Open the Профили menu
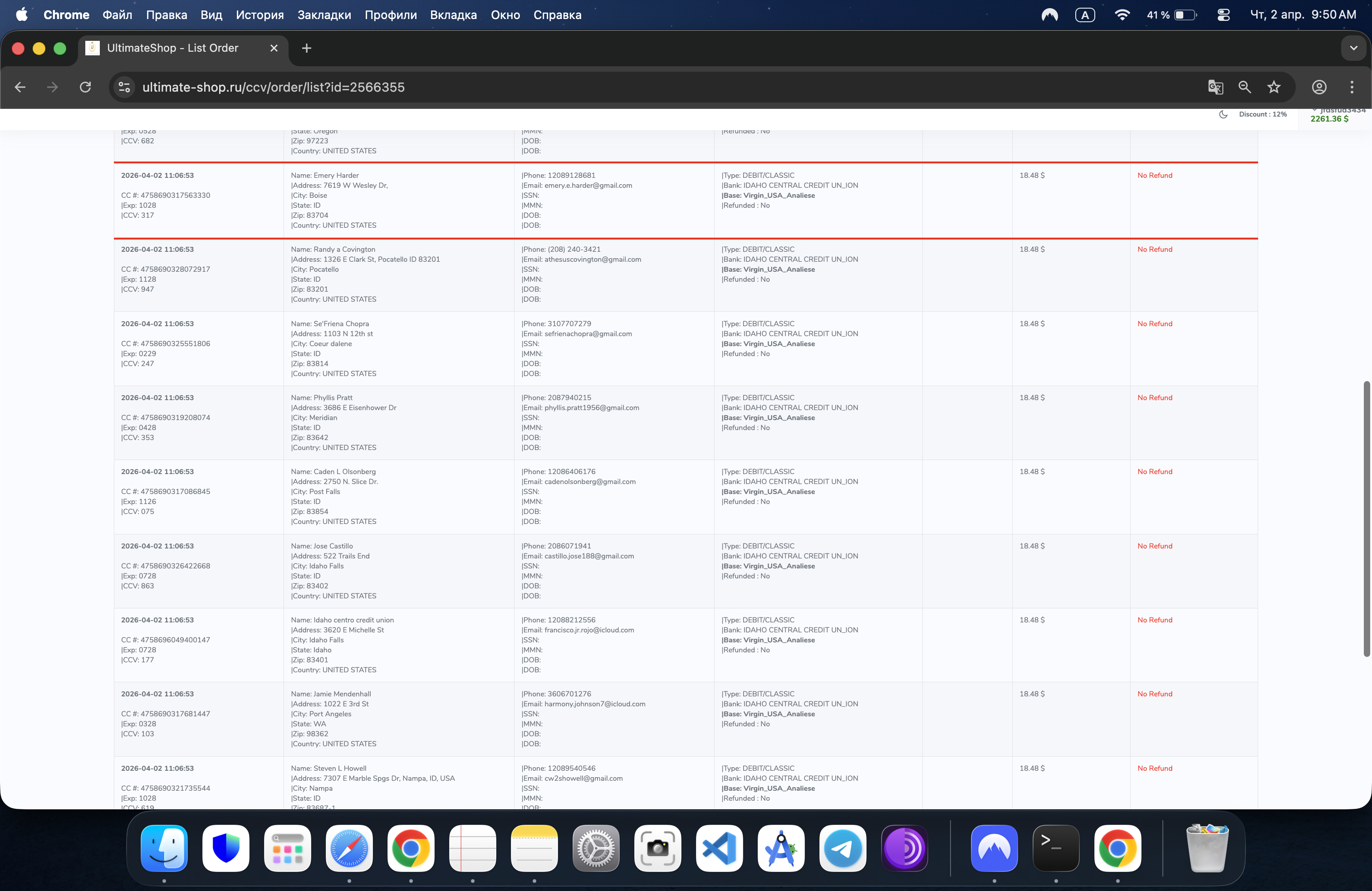 point(391,15)
